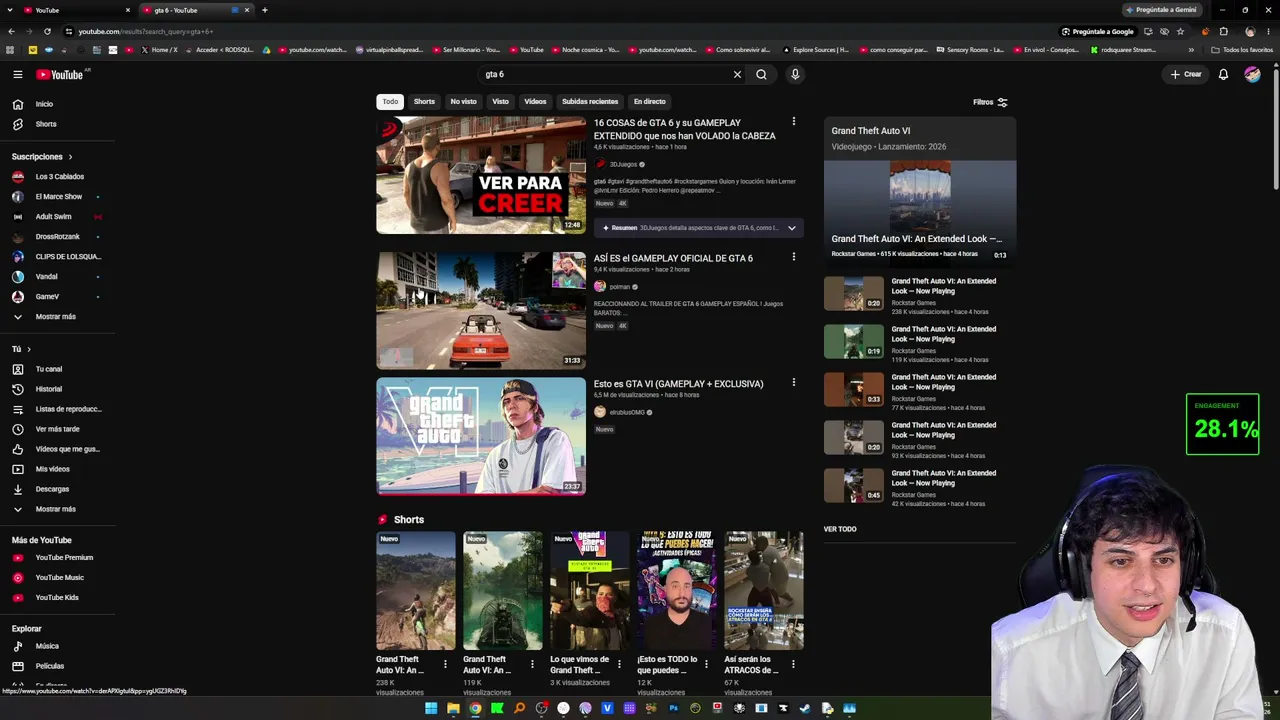
Task: Select the No visto filter chip
Action: pos(463,101)
